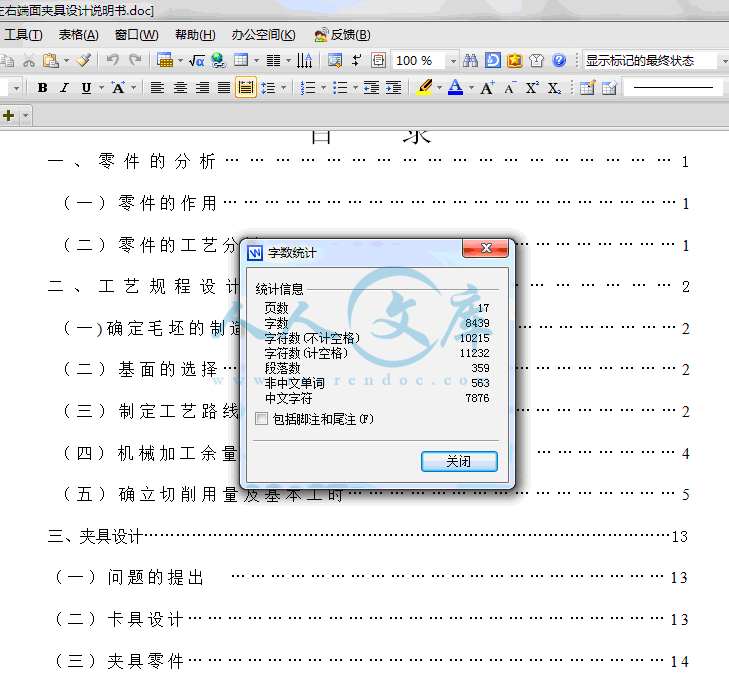Apply subscript X₂ formatting
This screenshot has height=674, width=729.
tap(554, 87)
